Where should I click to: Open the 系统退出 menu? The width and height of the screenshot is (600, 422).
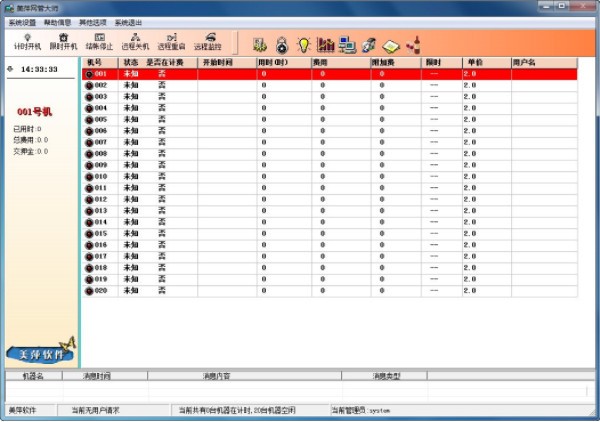[128, 23]
